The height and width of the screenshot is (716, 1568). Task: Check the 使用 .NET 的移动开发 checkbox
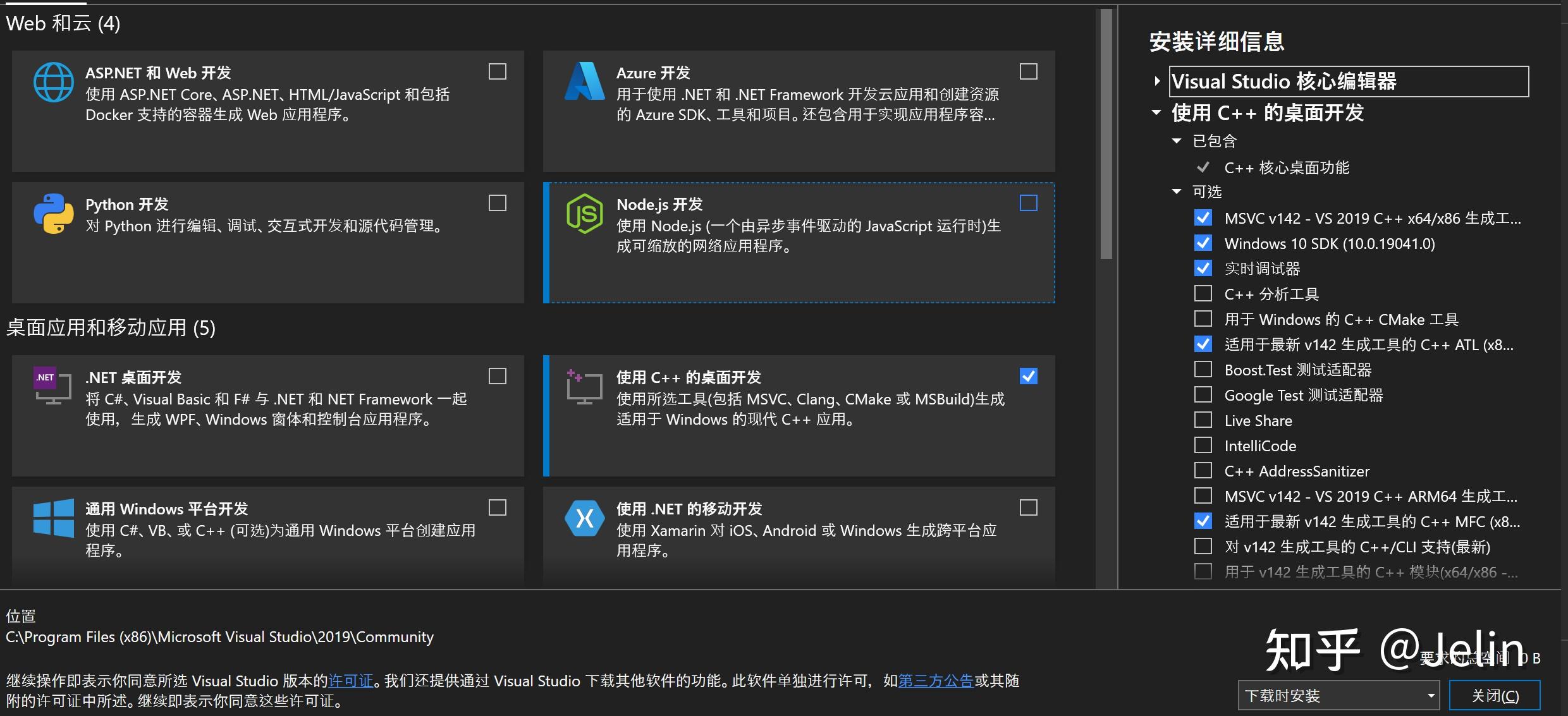pyautogui.click(x=1029, y=507)
